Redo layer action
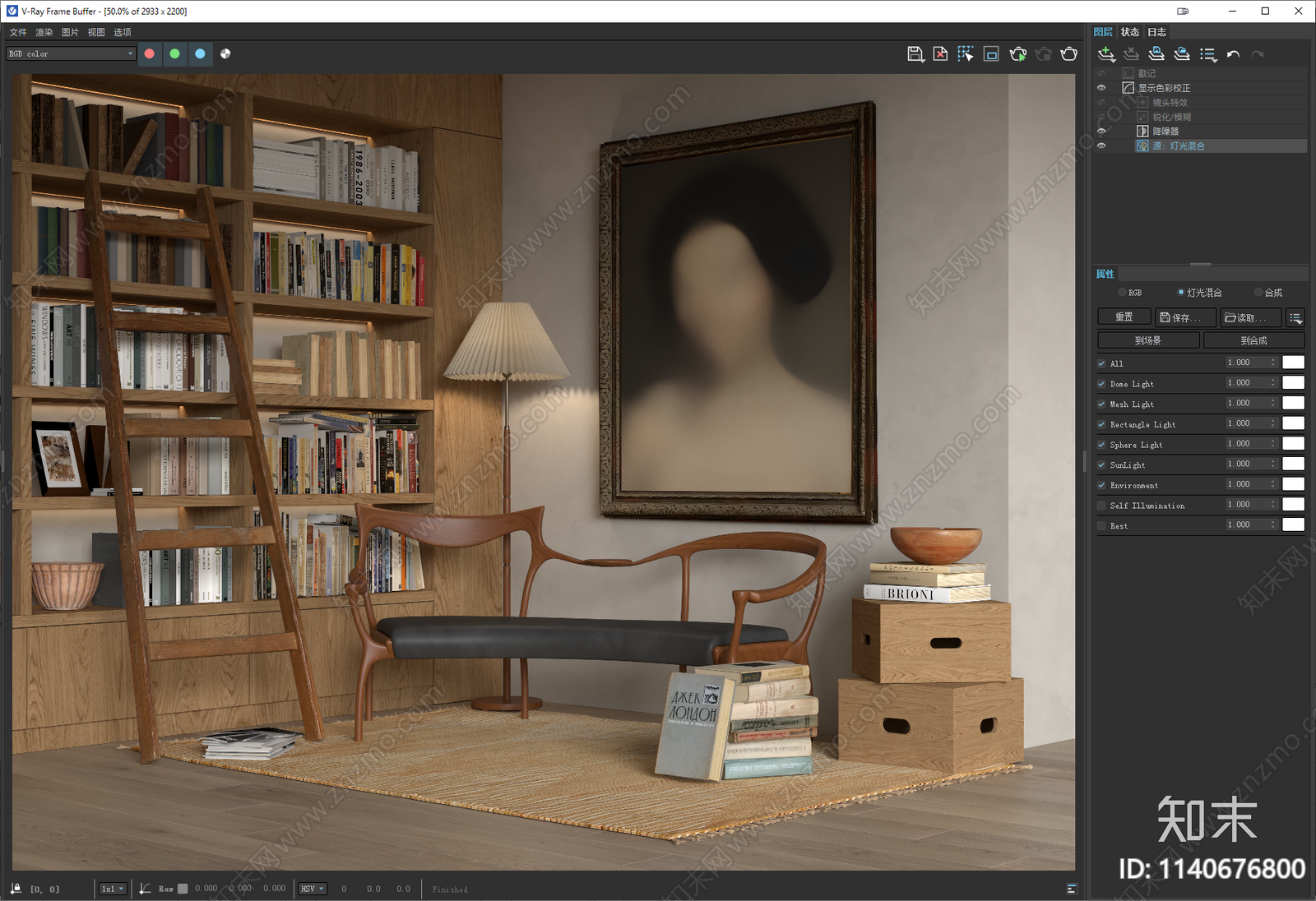The height and width of the screenshot is (901, 1316). coord(1258,54)
